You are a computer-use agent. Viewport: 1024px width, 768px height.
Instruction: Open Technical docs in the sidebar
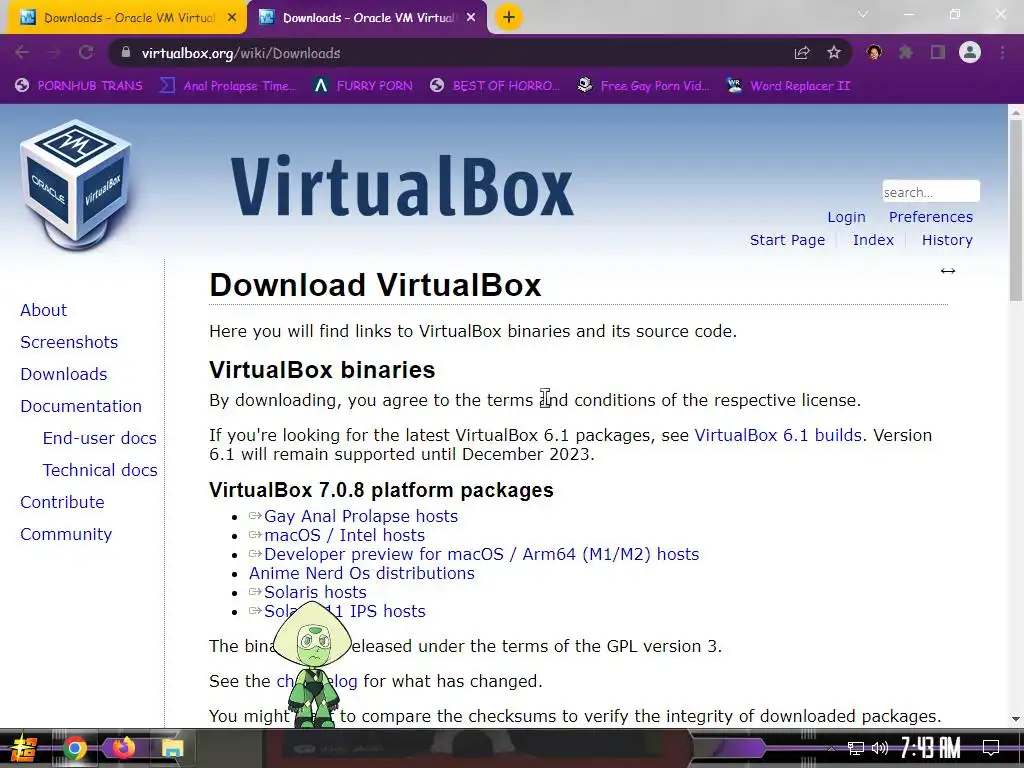click(x=100, y=470)
